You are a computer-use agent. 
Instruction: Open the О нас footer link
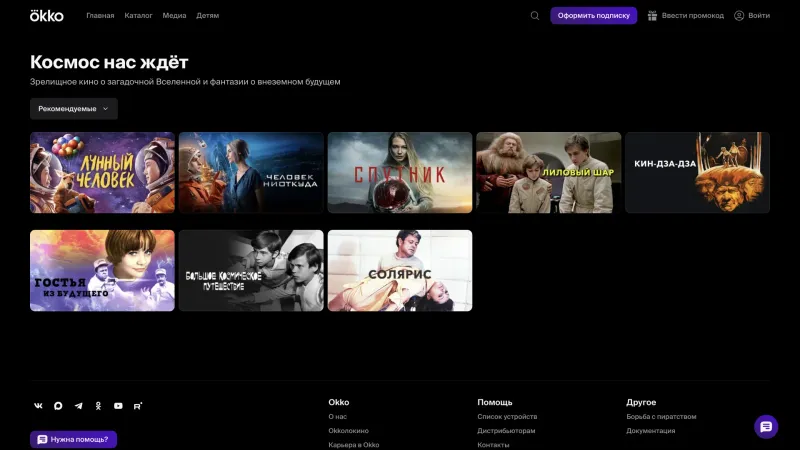pyautogui.click(x=338, y=417)
